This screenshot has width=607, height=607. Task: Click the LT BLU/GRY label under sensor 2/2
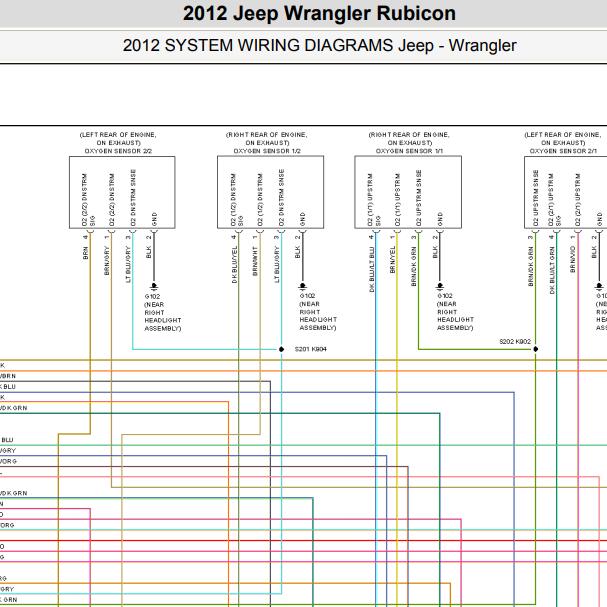(x=129, y=264)
